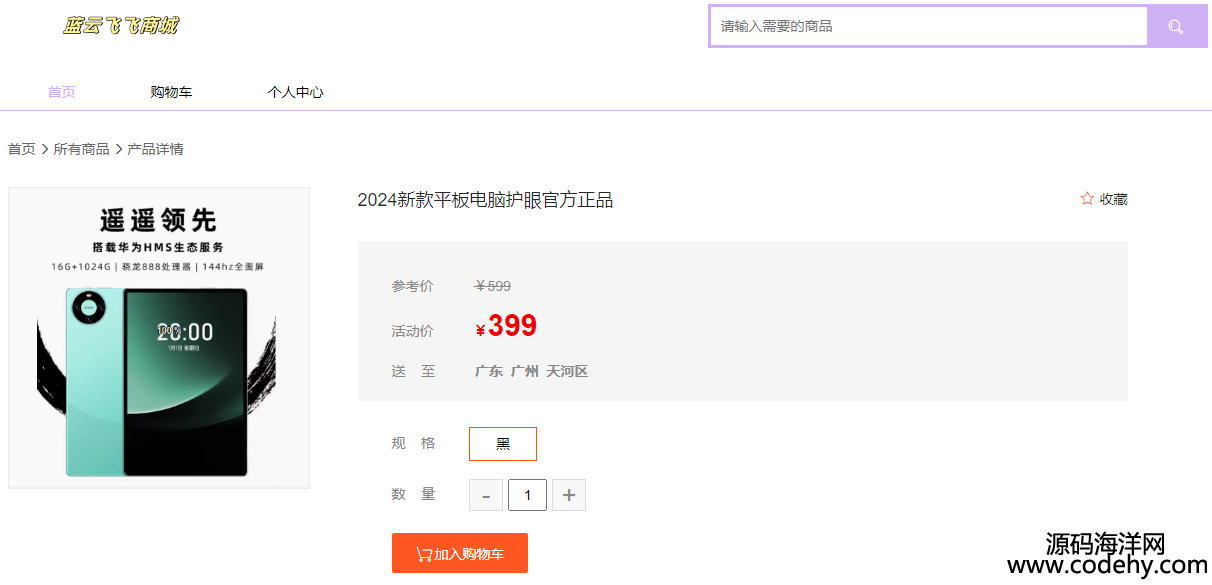Increase quantity with the plus button
Viewport: 1212px width, 585px height.
(x=569, y=495)
